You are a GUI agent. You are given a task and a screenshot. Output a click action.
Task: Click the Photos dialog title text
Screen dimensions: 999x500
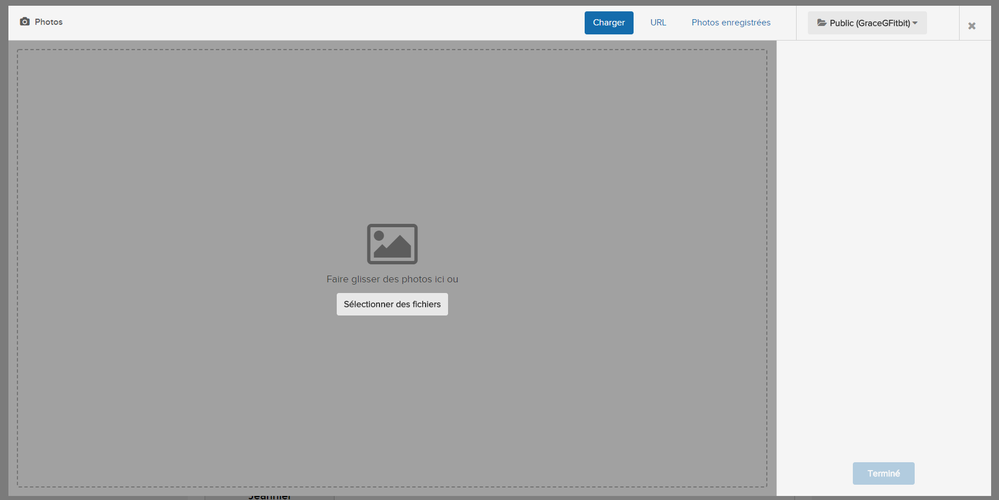pyautogui.click(x=48, y=22)
